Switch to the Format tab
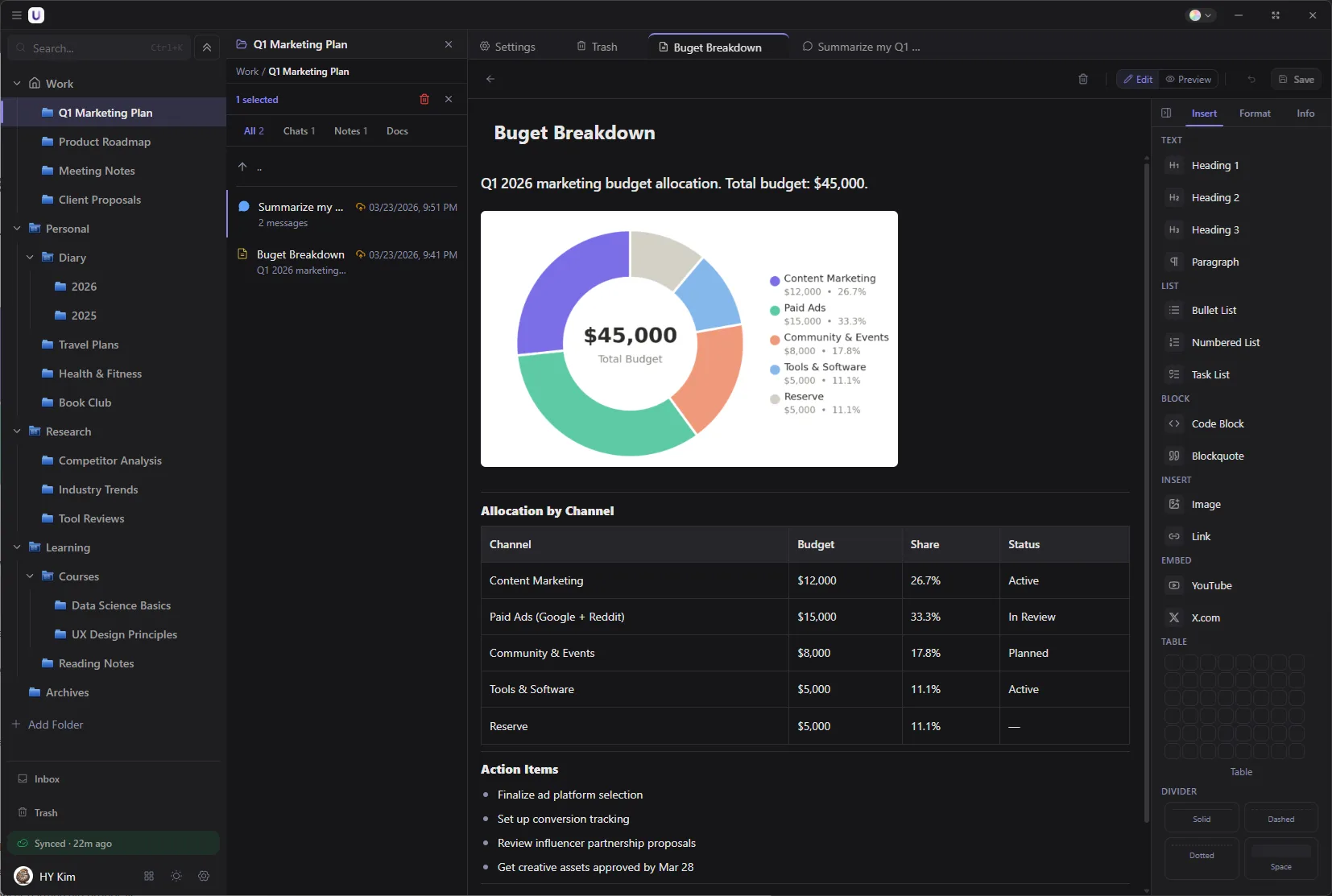This screenshot has height=896, width=1332. coord(1255,114)
